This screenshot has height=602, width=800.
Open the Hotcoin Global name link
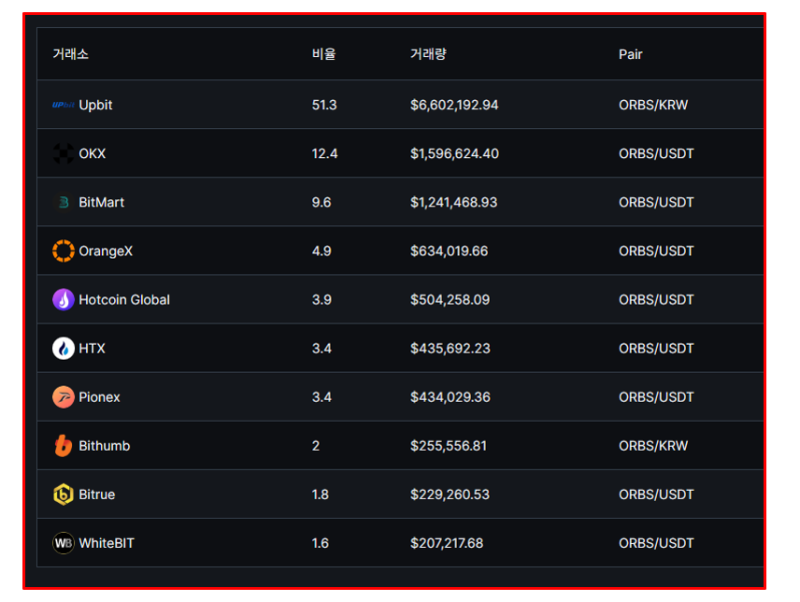(124, 300)
